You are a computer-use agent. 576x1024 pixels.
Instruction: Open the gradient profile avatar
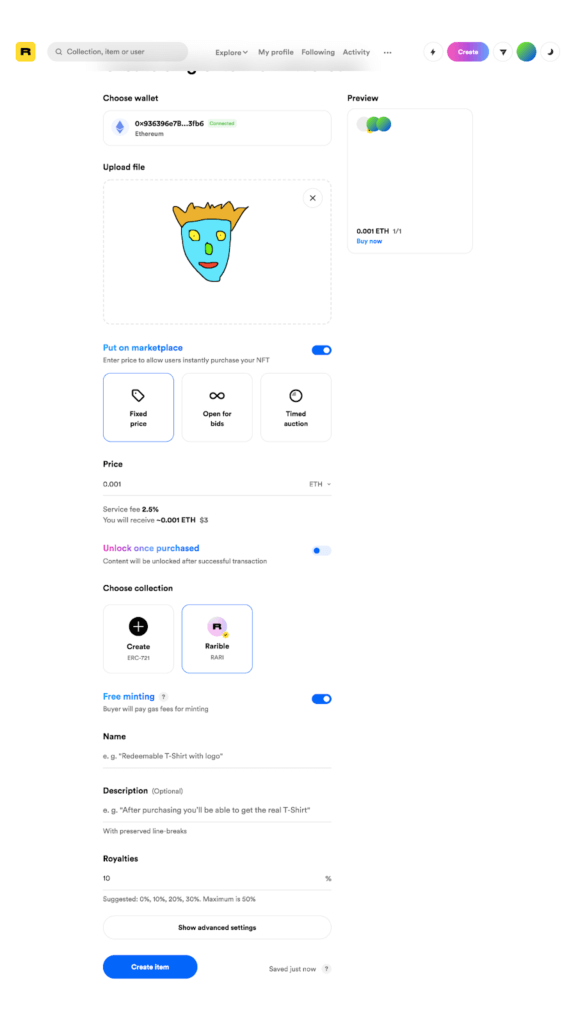[x=526, y=52]
